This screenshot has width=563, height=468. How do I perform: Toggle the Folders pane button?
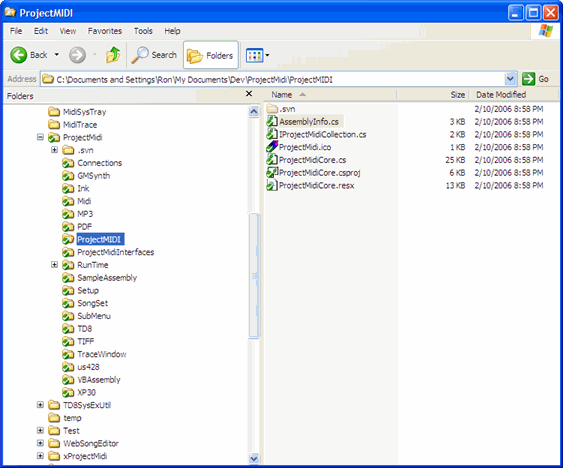click(x=211, y=55)
